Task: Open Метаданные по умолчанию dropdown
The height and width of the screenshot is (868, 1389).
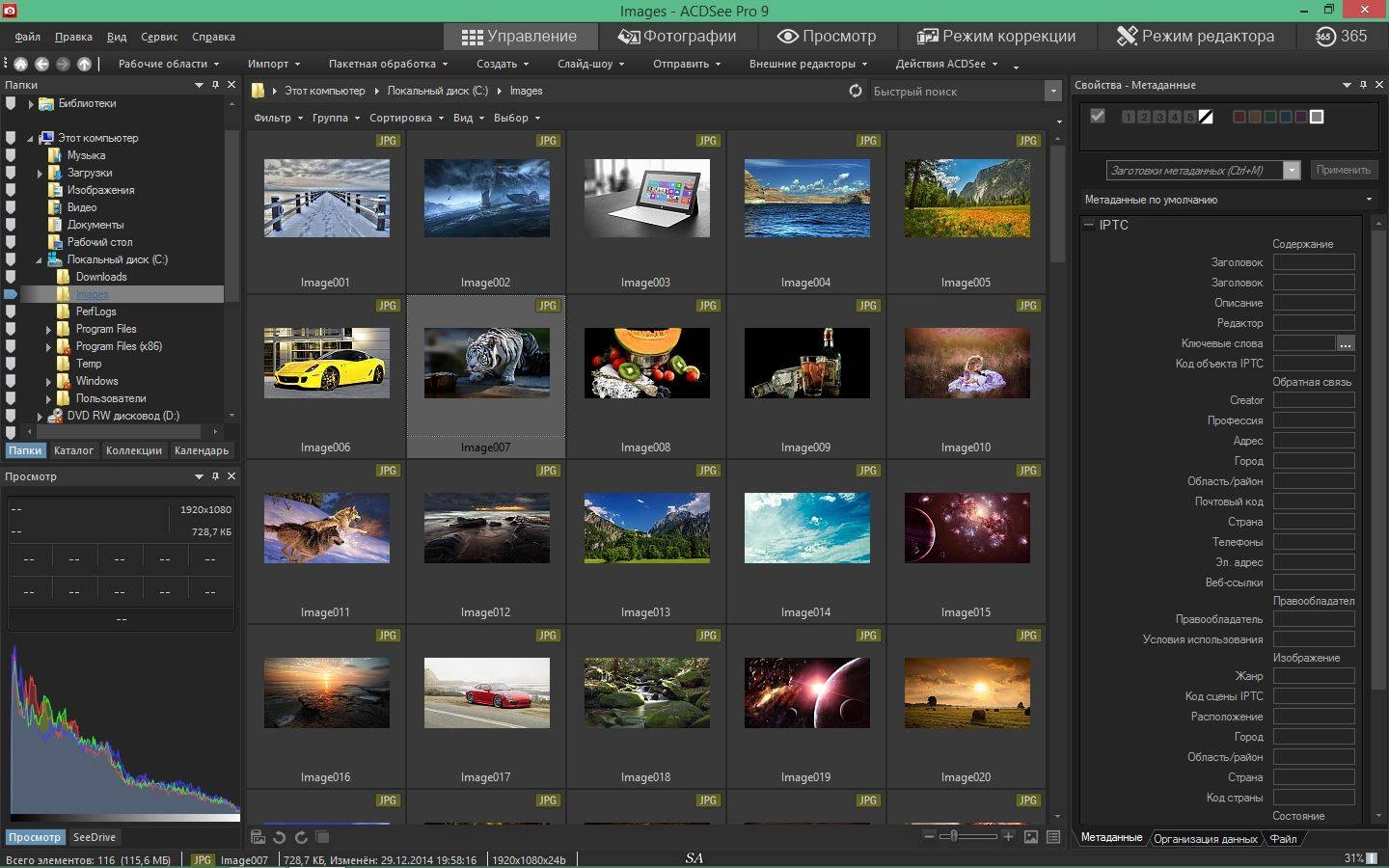Action: (1227, 200)
